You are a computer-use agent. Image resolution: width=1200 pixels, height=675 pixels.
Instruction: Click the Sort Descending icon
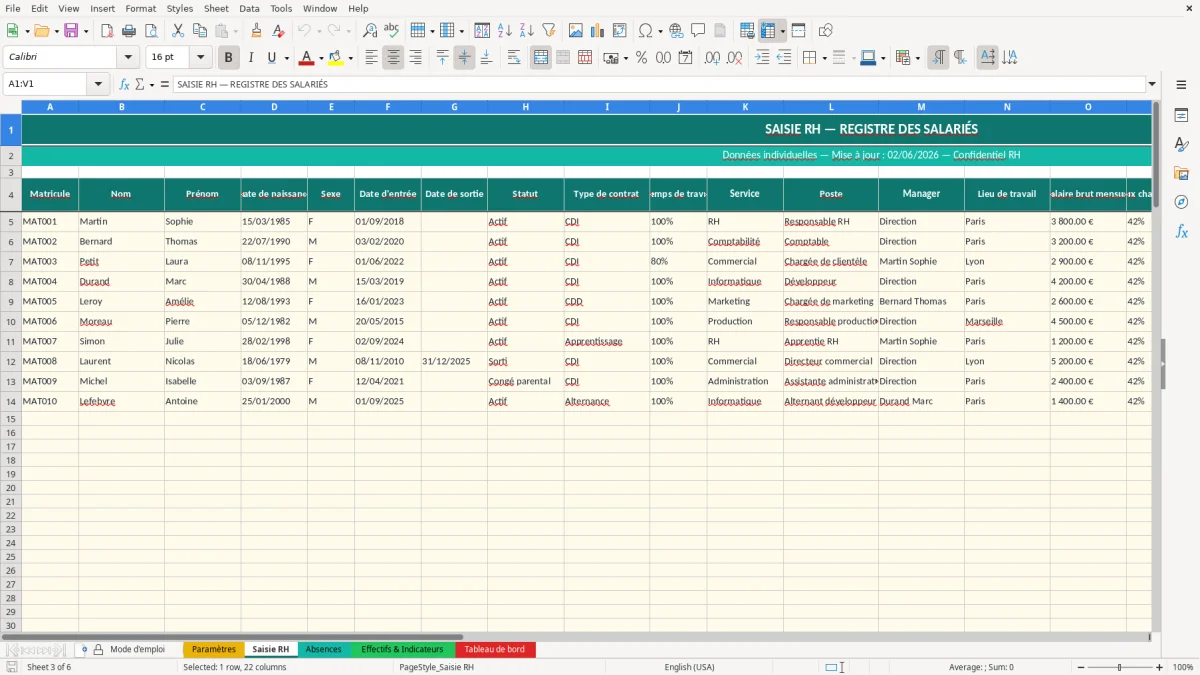pyautogui.click(x=527, y=31)
